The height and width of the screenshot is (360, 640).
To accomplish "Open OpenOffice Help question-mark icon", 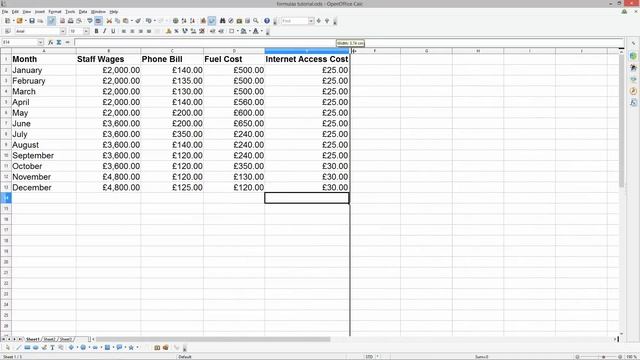I will [267, 21].
